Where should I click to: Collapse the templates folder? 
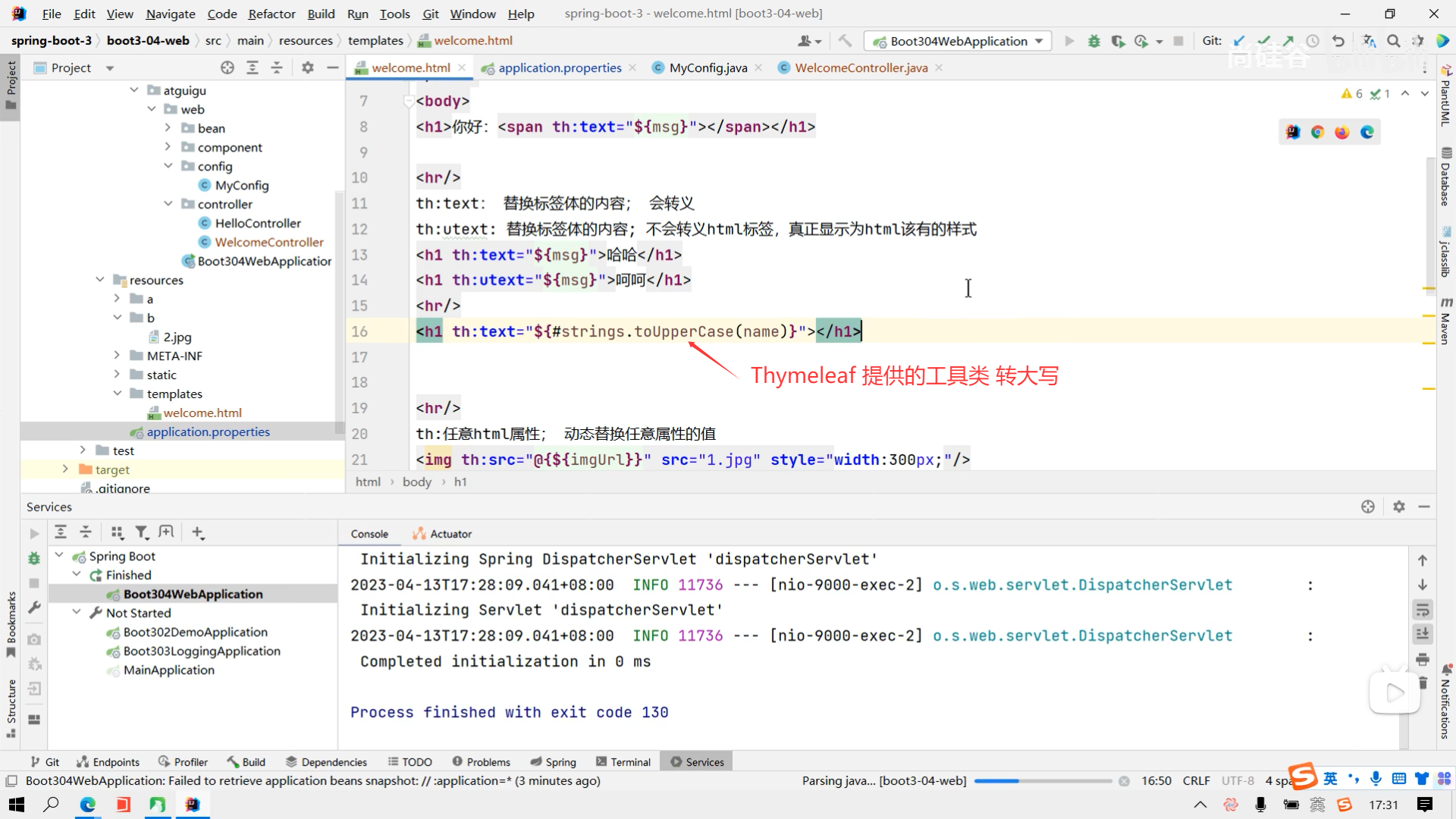click(x=117, y=394)
